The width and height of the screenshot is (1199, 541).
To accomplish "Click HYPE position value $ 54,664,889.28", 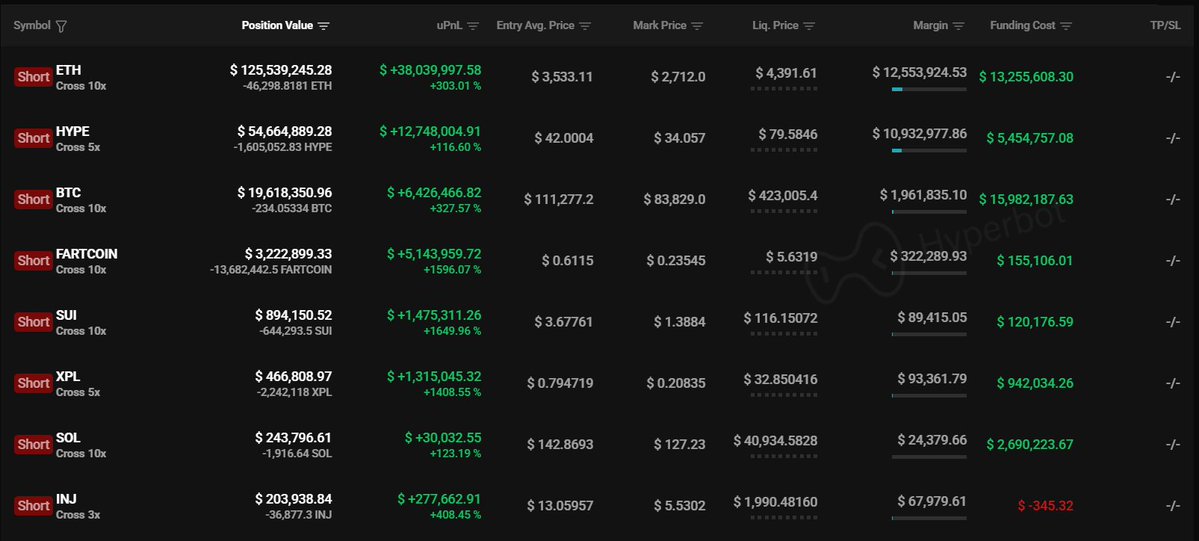I will 284,132.
